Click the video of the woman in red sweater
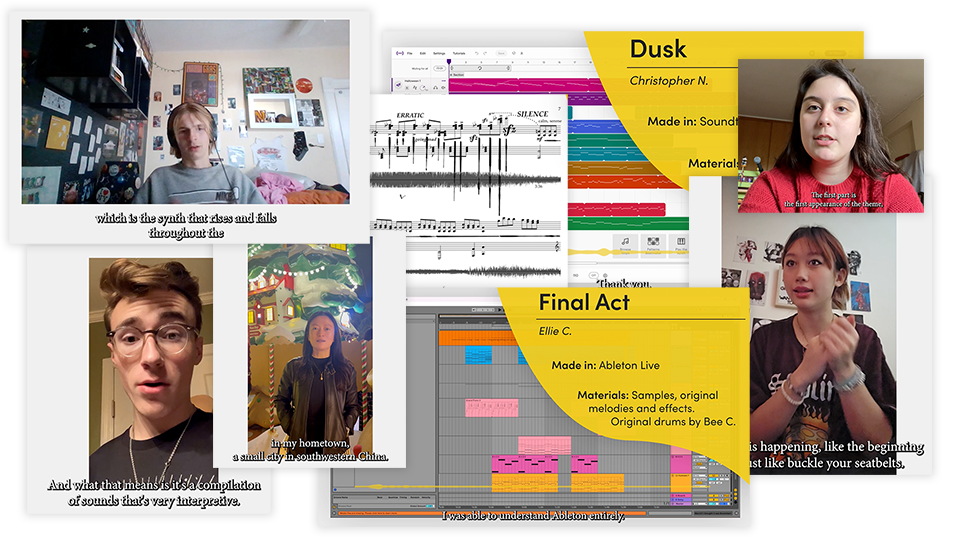The image size is (960, 540). pos(831,136)
